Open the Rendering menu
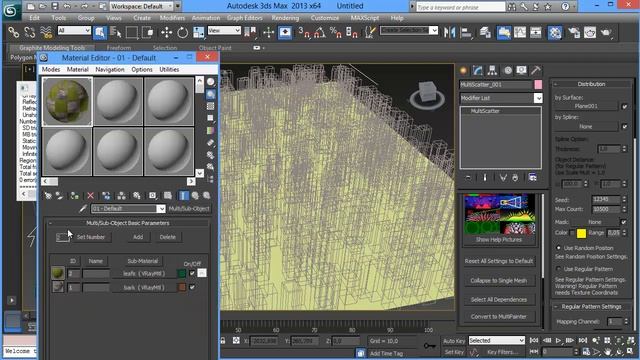The width and height of the screenshot is (640, 360). (285, 18)
